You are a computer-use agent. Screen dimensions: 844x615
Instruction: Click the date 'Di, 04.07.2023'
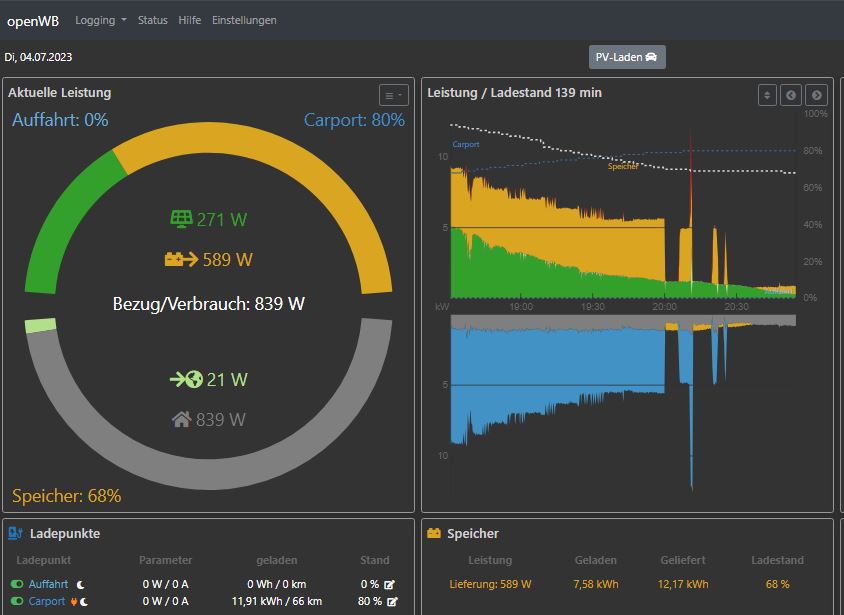38,57
